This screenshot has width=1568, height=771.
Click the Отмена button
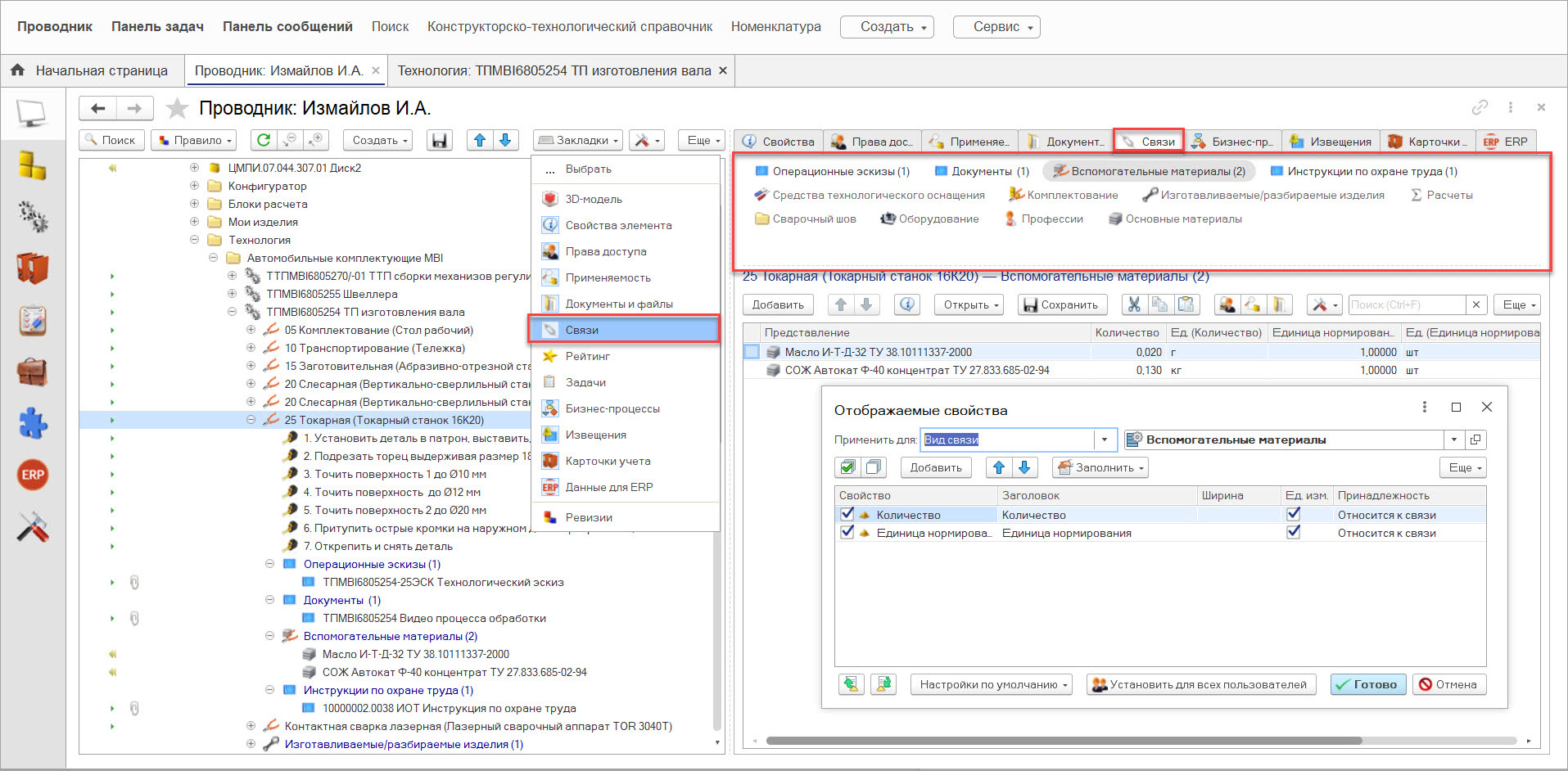[1448, 684]
